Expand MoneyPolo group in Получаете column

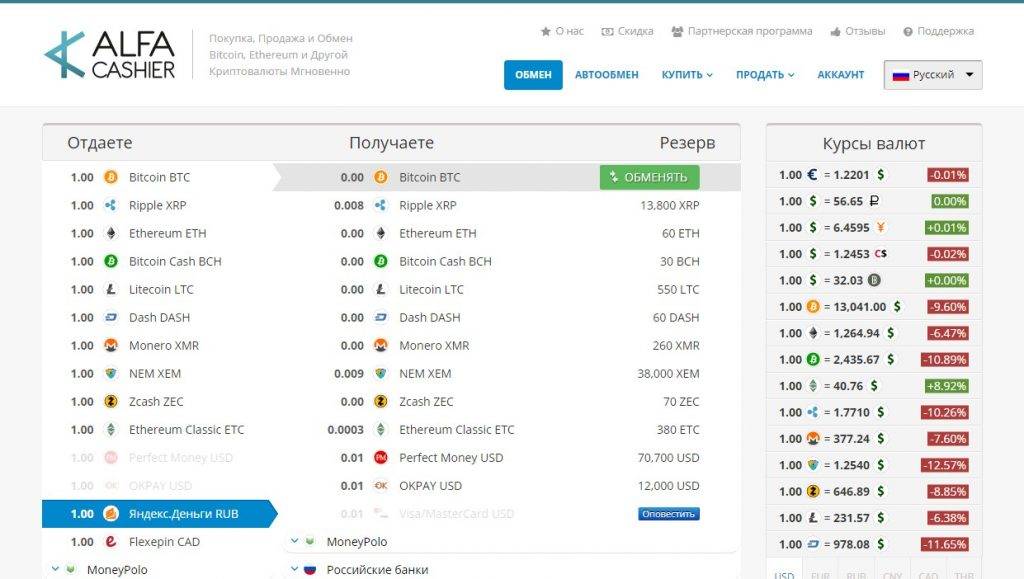coord(295,541)
